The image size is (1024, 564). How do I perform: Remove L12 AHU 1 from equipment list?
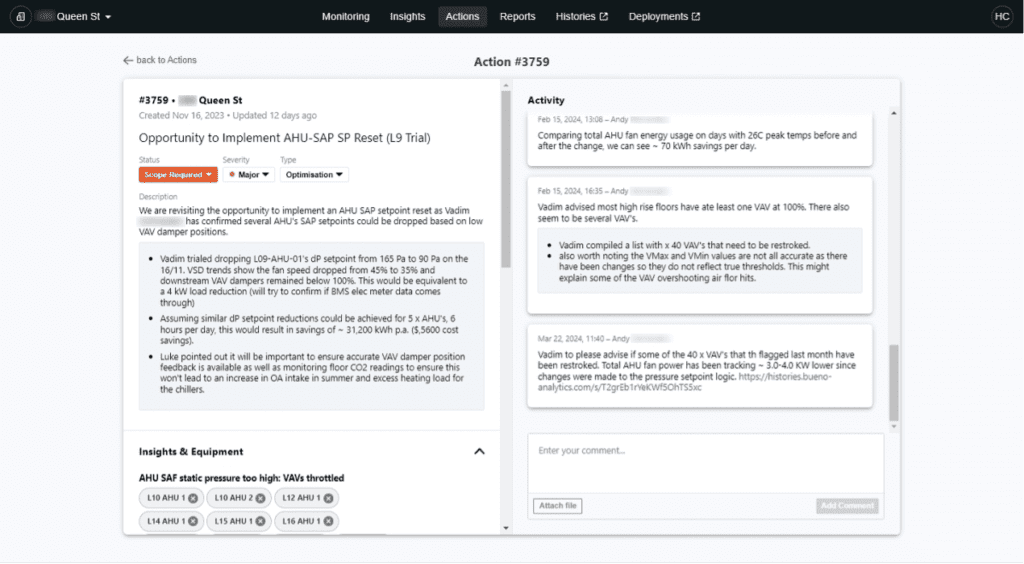pyautogui.click(x=328, y=498)
